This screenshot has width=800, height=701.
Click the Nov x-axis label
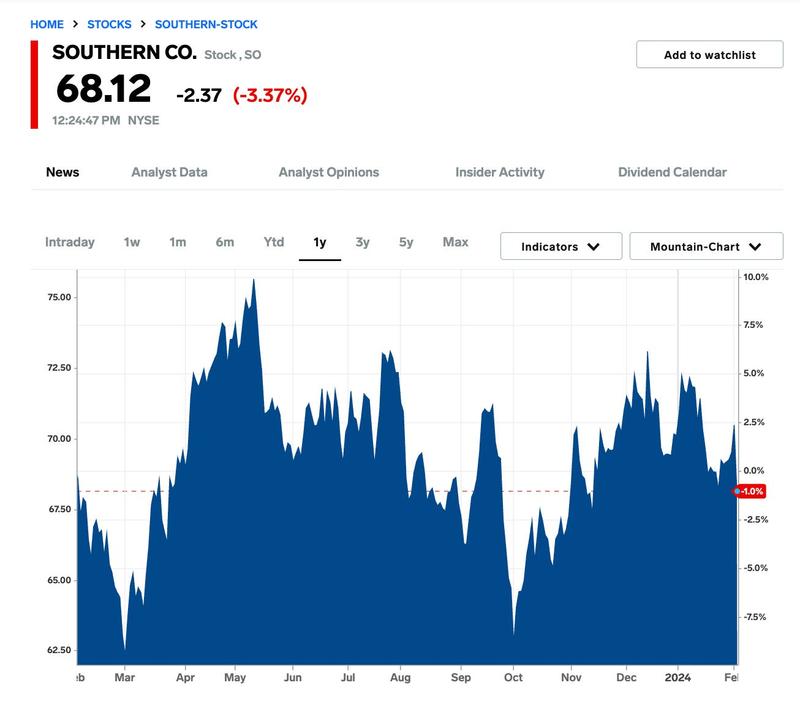571,678
